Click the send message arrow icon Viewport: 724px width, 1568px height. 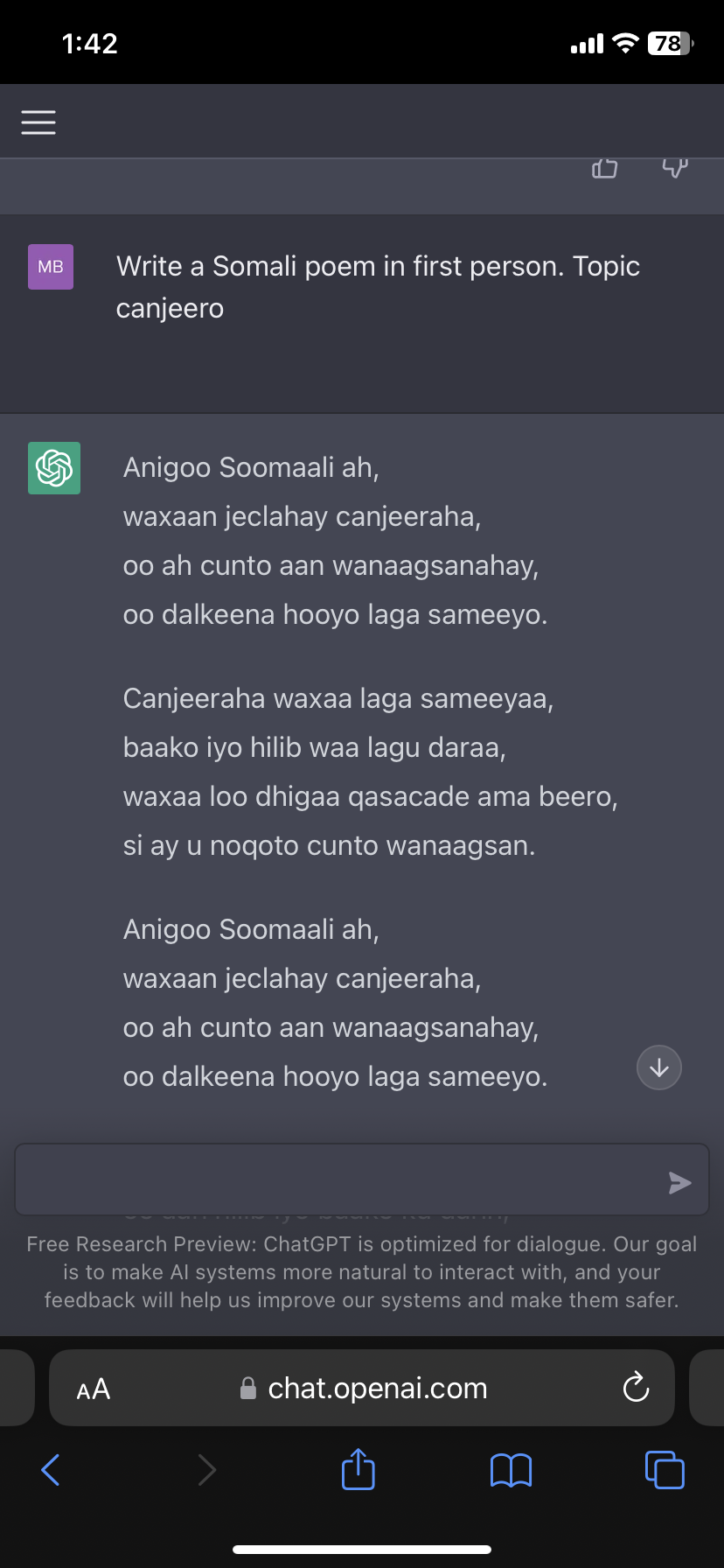[x=679, y=1183]
